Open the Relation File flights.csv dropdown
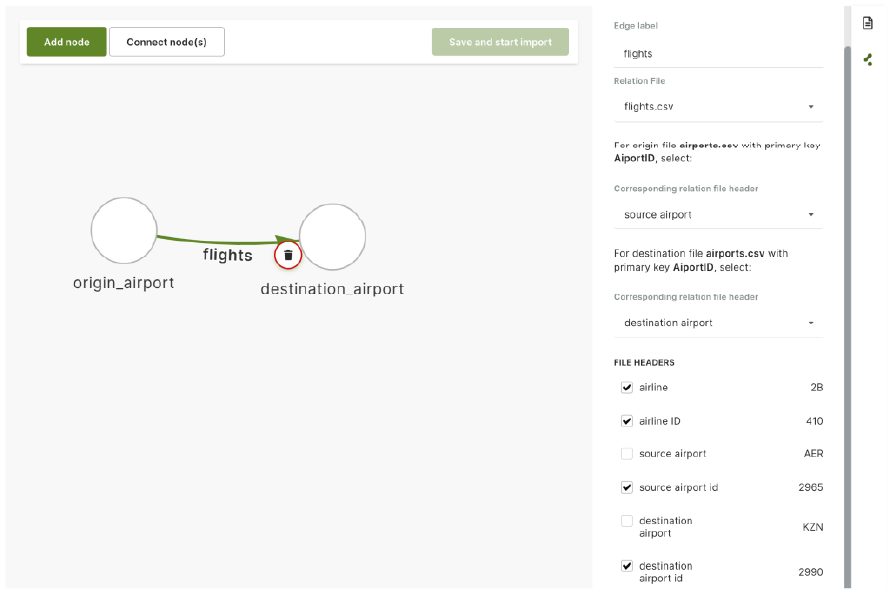Image resolution: width=891 pixels, height=589 pixels. pos(718,107)
